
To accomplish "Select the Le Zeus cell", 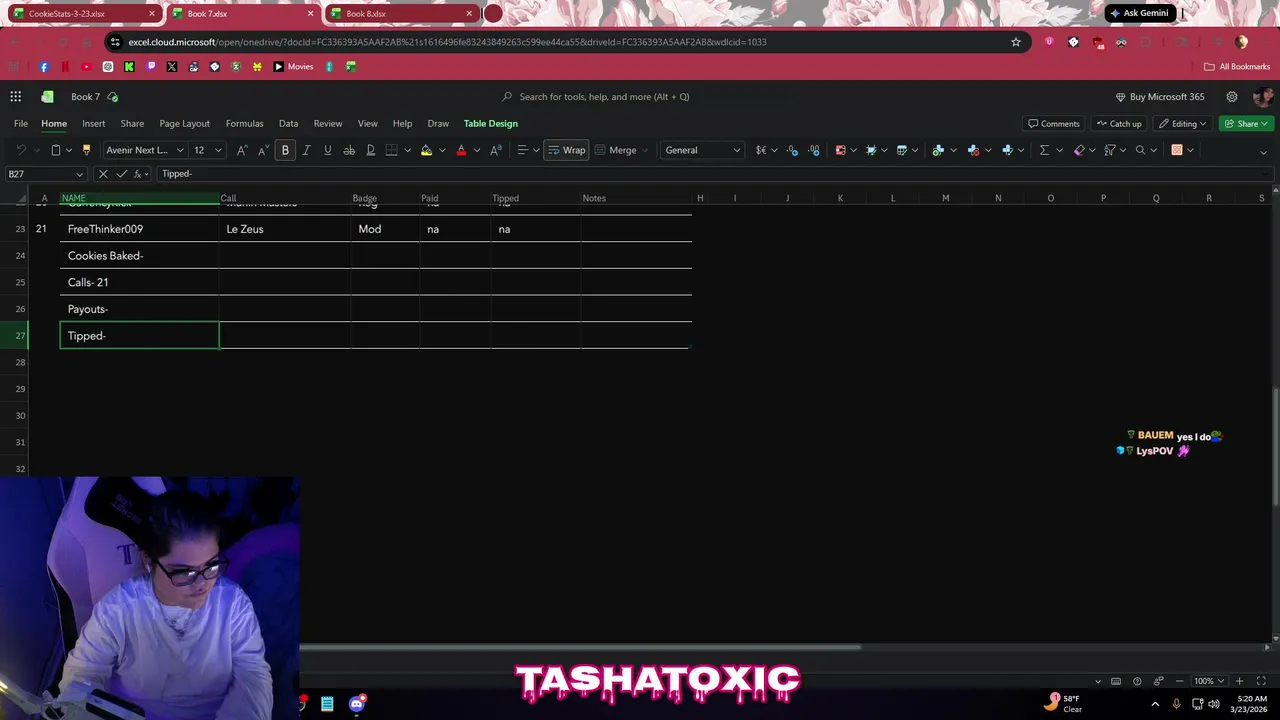I will (x=285, y=229).
